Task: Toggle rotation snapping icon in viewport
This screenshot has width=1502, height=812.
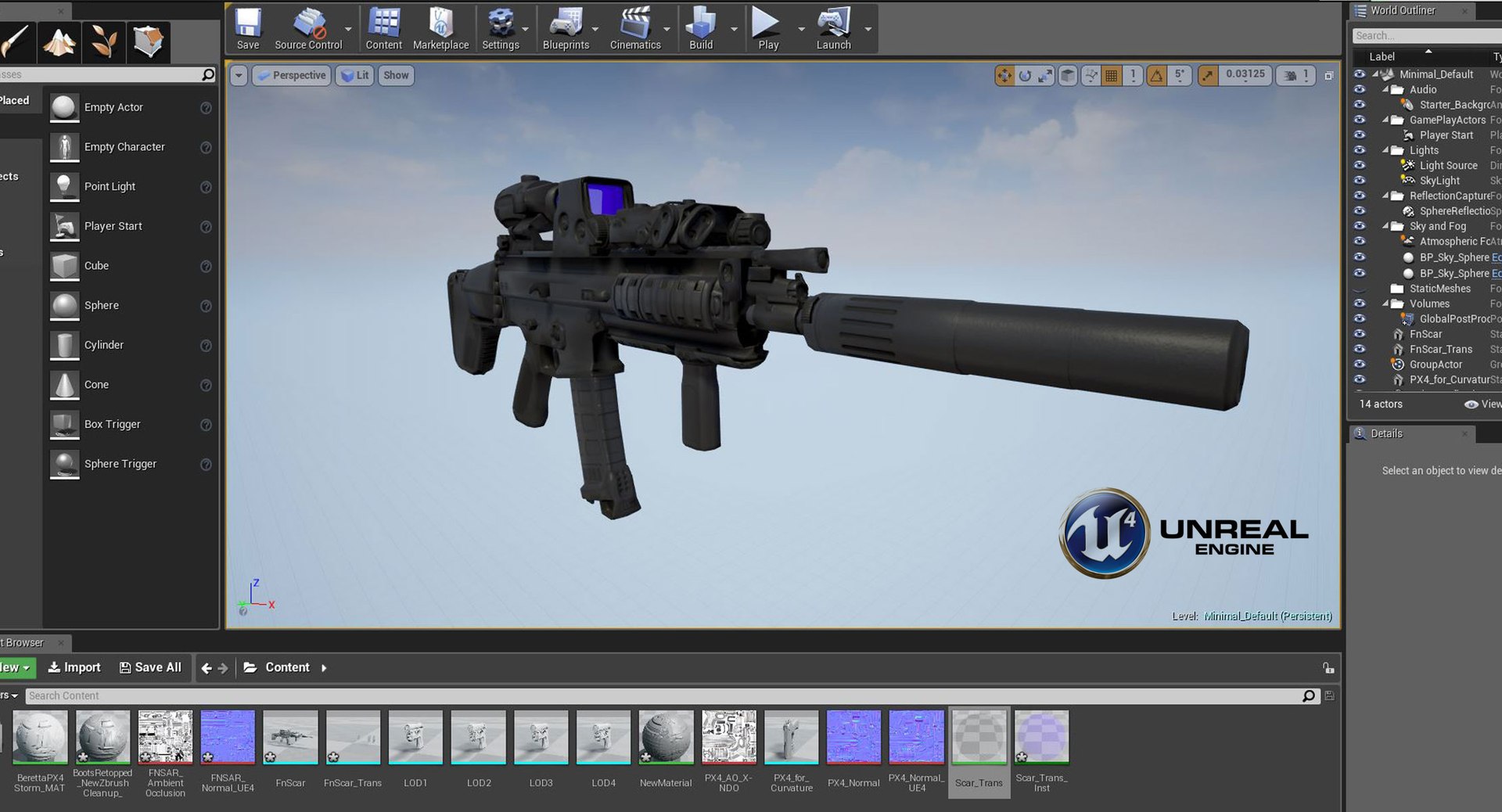Action: 1156,76
